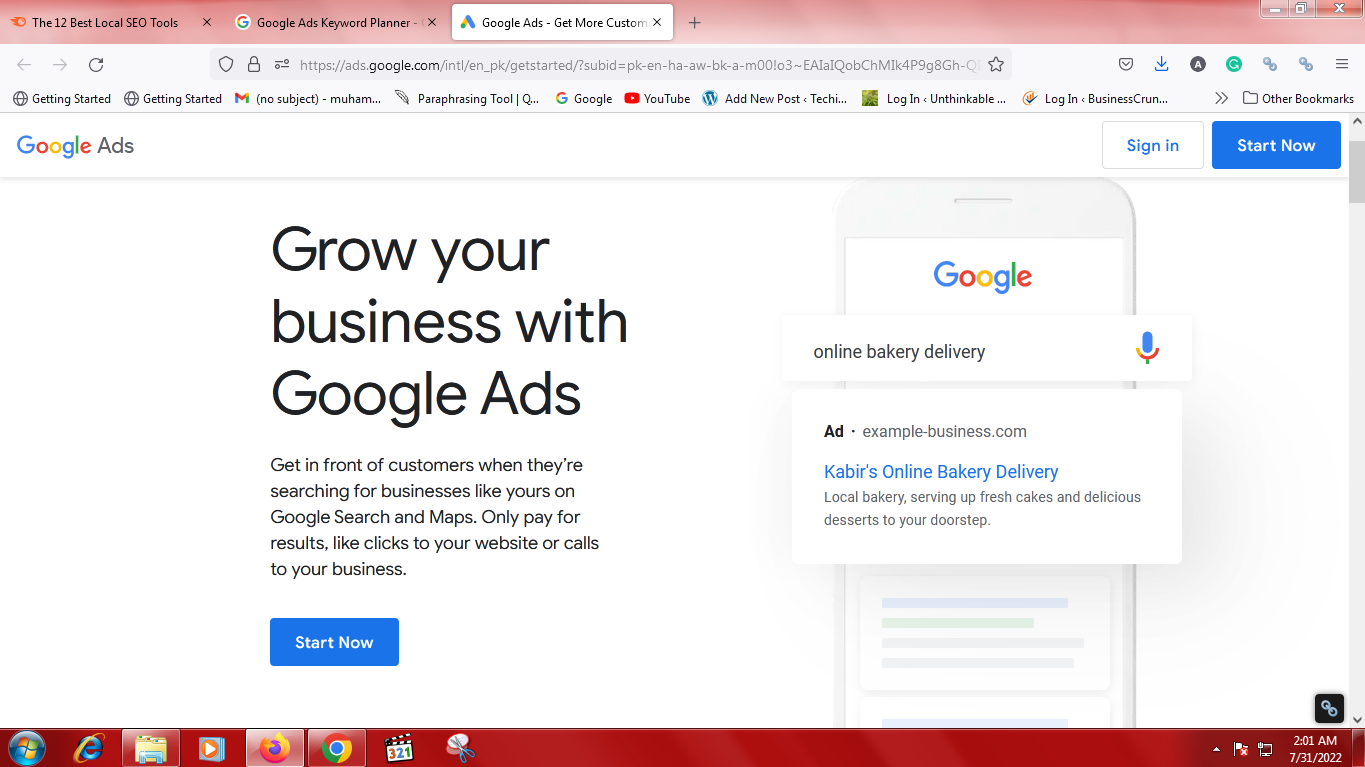Click the page vertical scrollbar thumb
The height and width of the screenshot is (767, 1365).
pos(1356,172)
